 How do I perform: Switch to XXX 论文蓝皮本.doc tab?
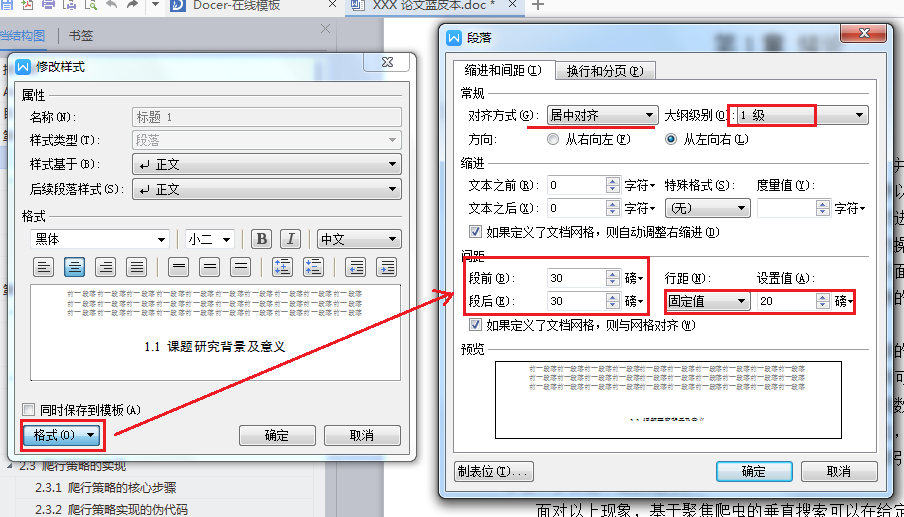tap(434, 5)
